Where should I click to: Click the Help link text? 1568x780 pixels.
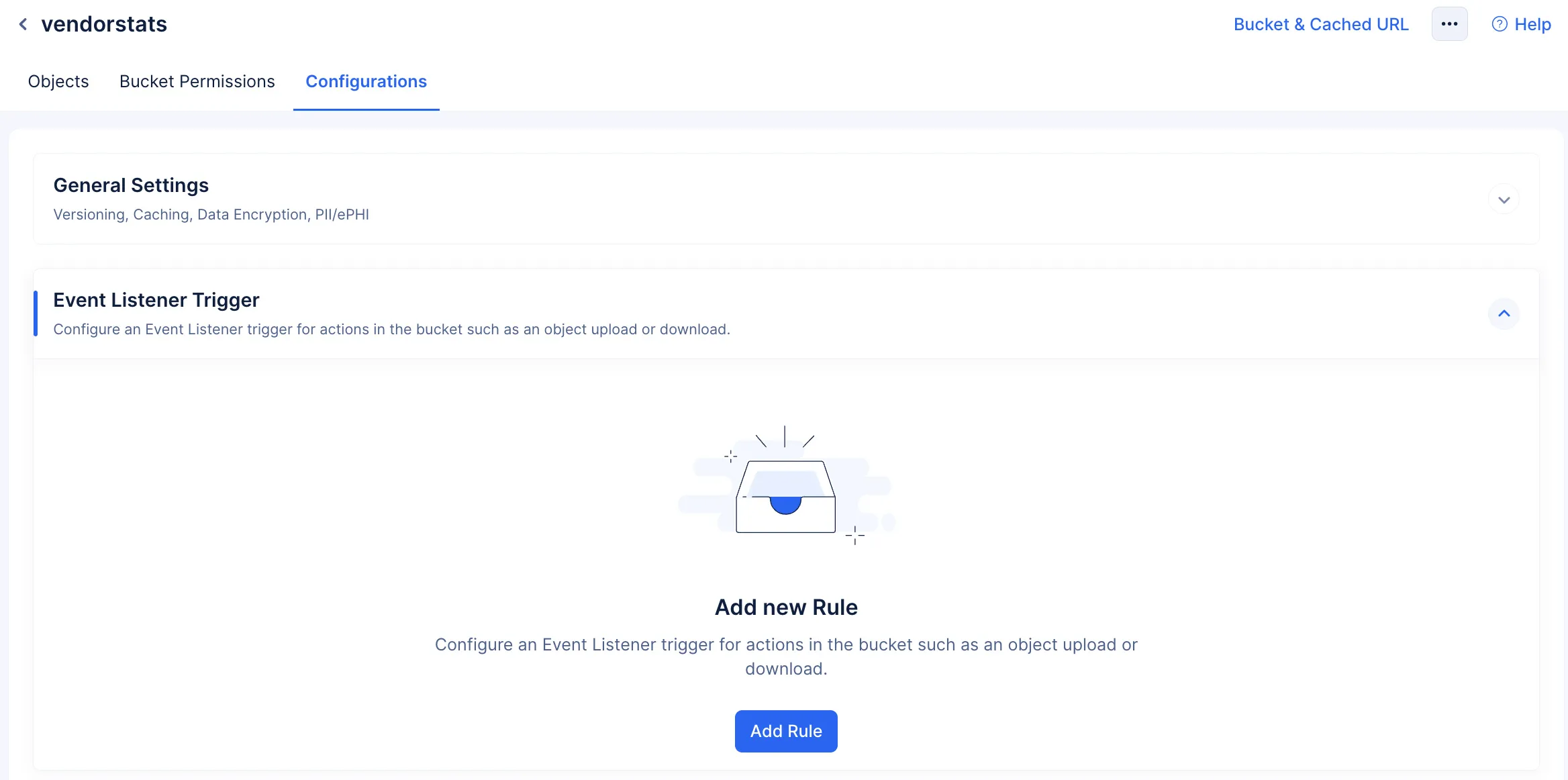coord(1532,24)
